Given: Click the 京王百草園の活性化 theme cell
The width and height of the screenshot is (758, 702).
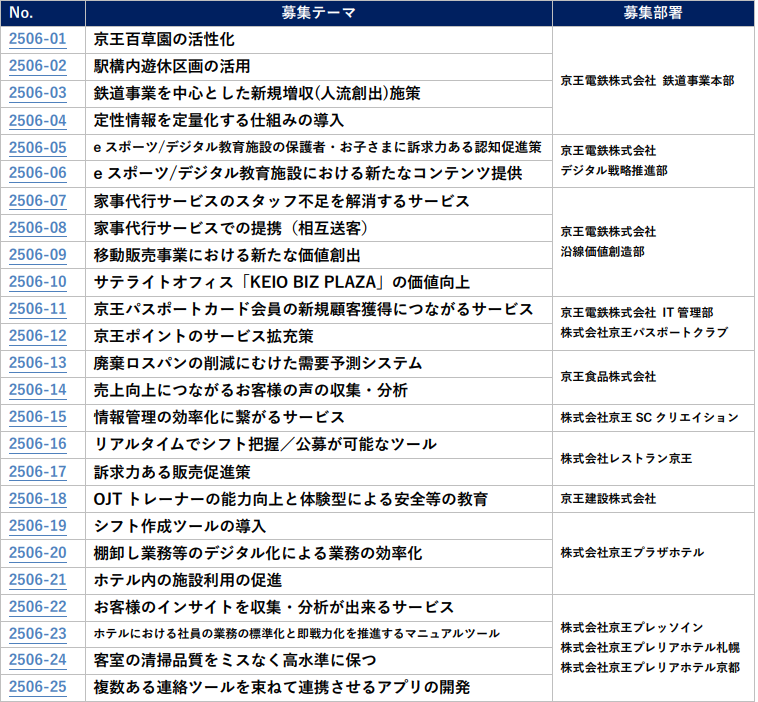Looking at the screenshot, I should (165, 40).
